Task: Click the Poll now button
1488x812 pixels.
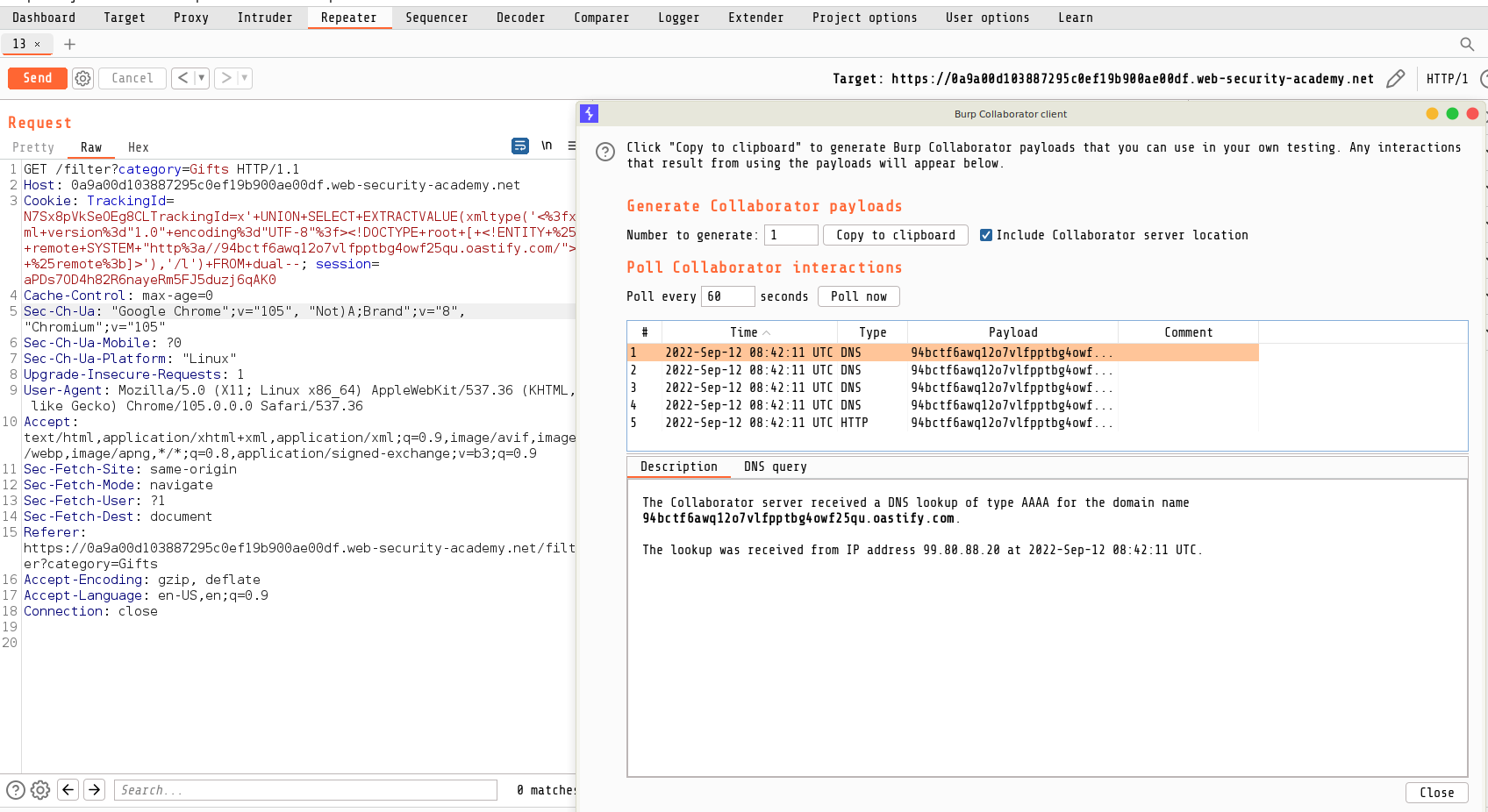Action: 859,296
